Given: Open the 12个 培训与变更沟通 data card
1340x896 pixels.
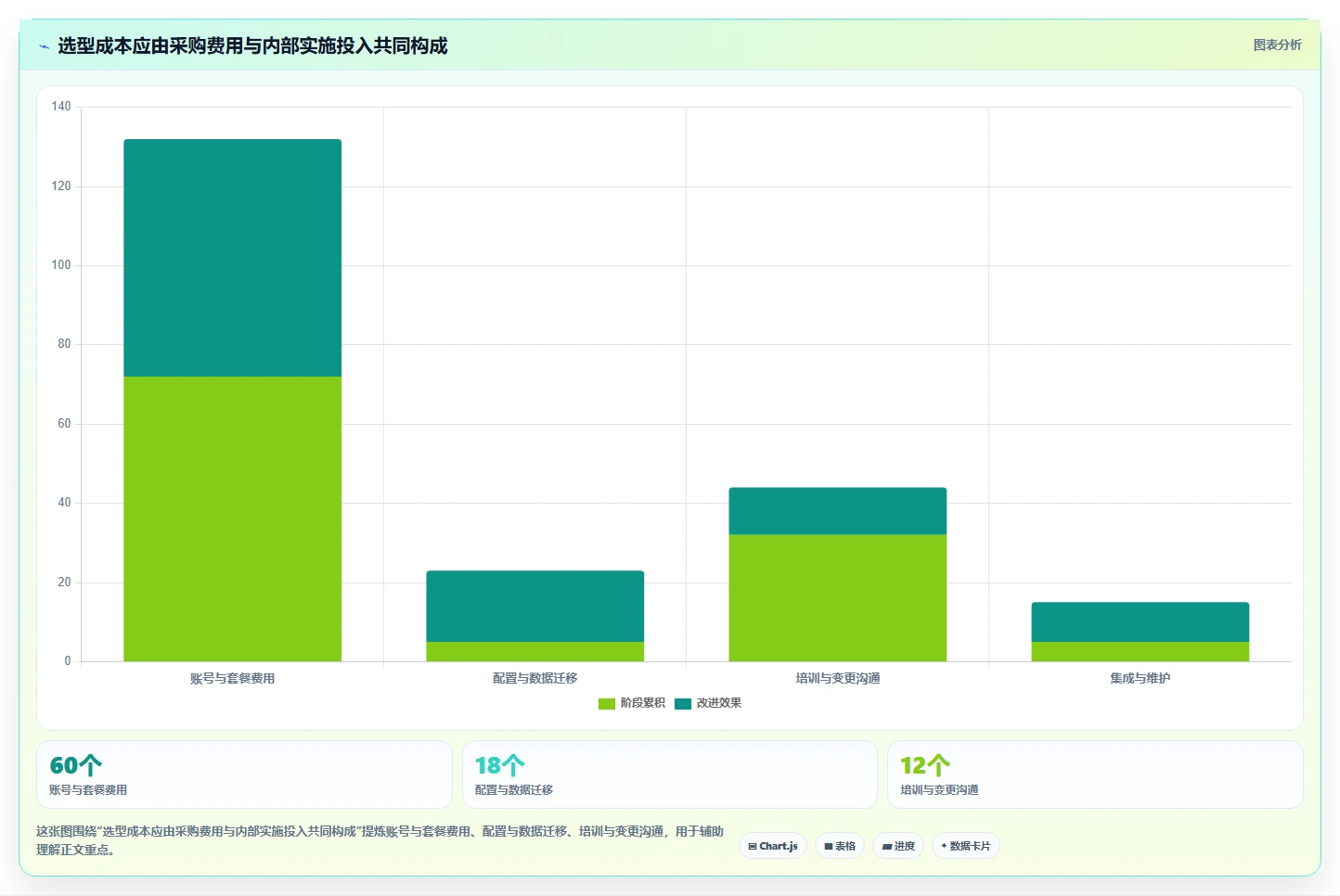Looking at the screenshot, I should 1095,774.
